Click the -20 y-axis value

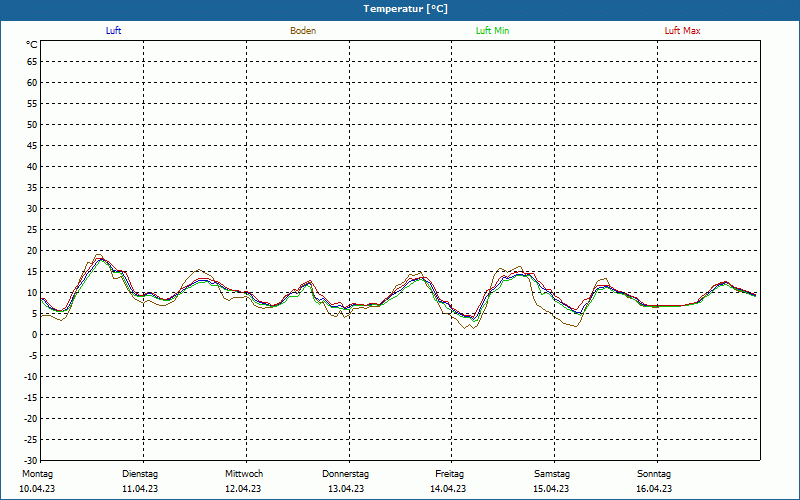31,418
